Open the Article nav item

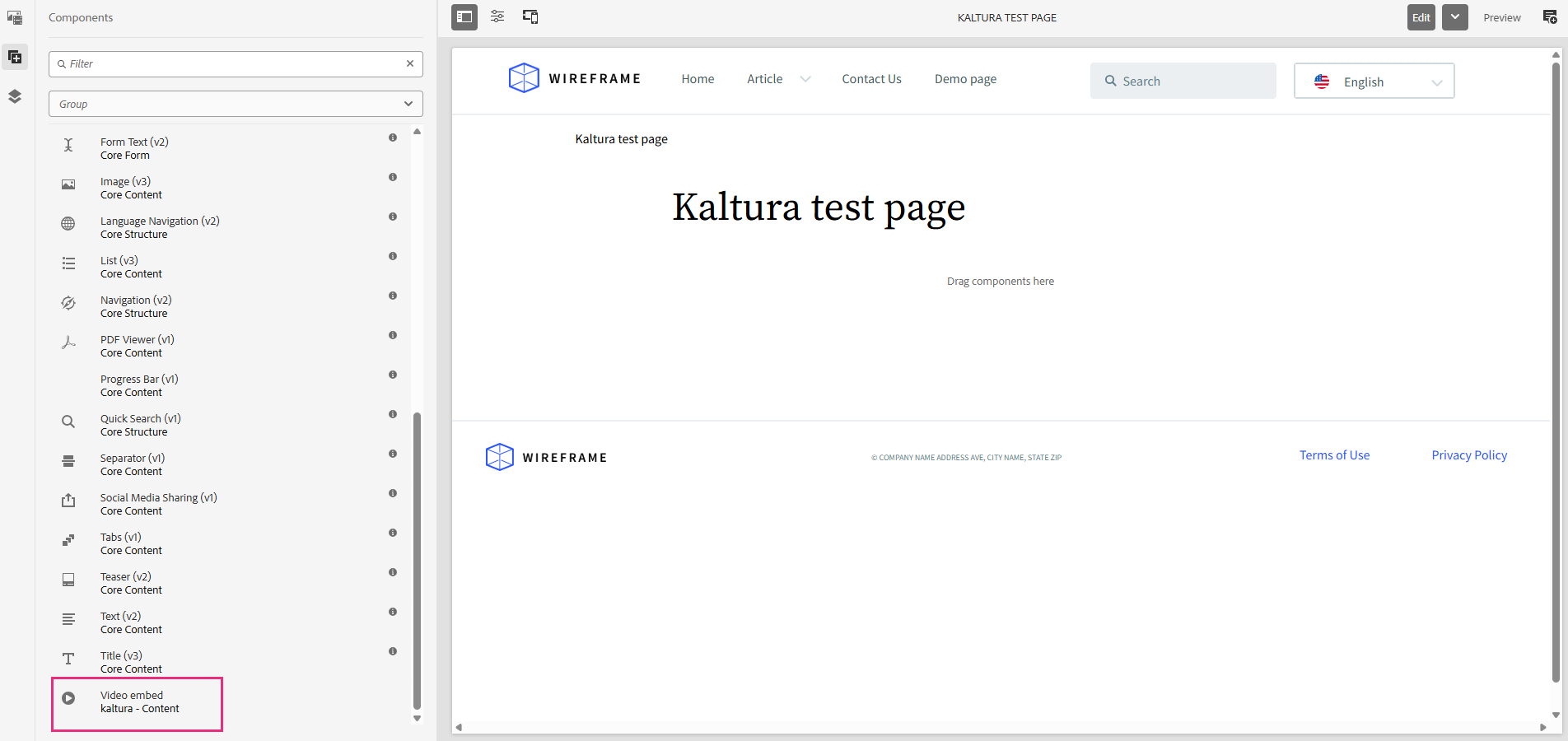point(765,79)
